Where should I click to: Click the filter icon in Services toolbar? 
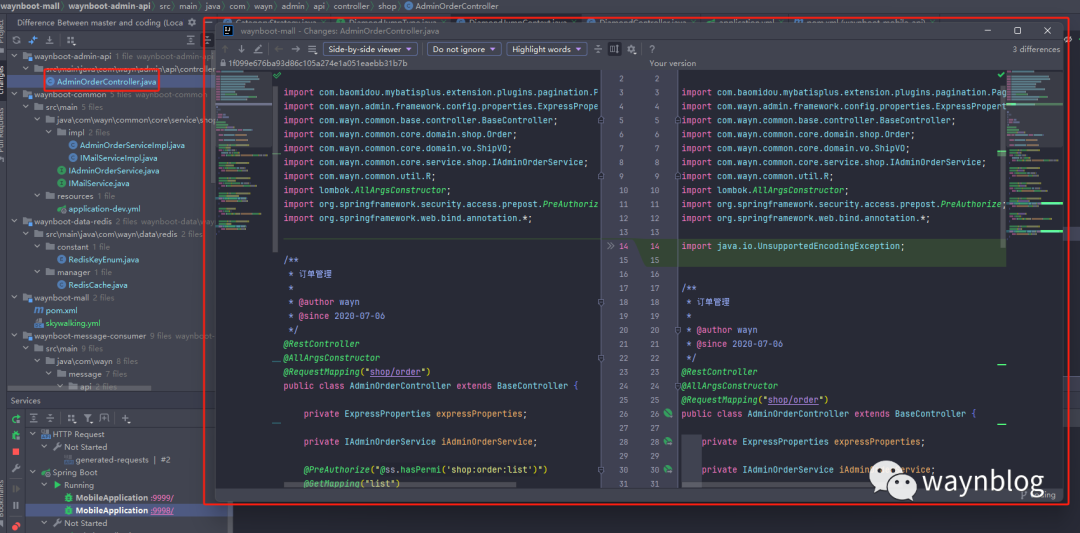point(89,417)
